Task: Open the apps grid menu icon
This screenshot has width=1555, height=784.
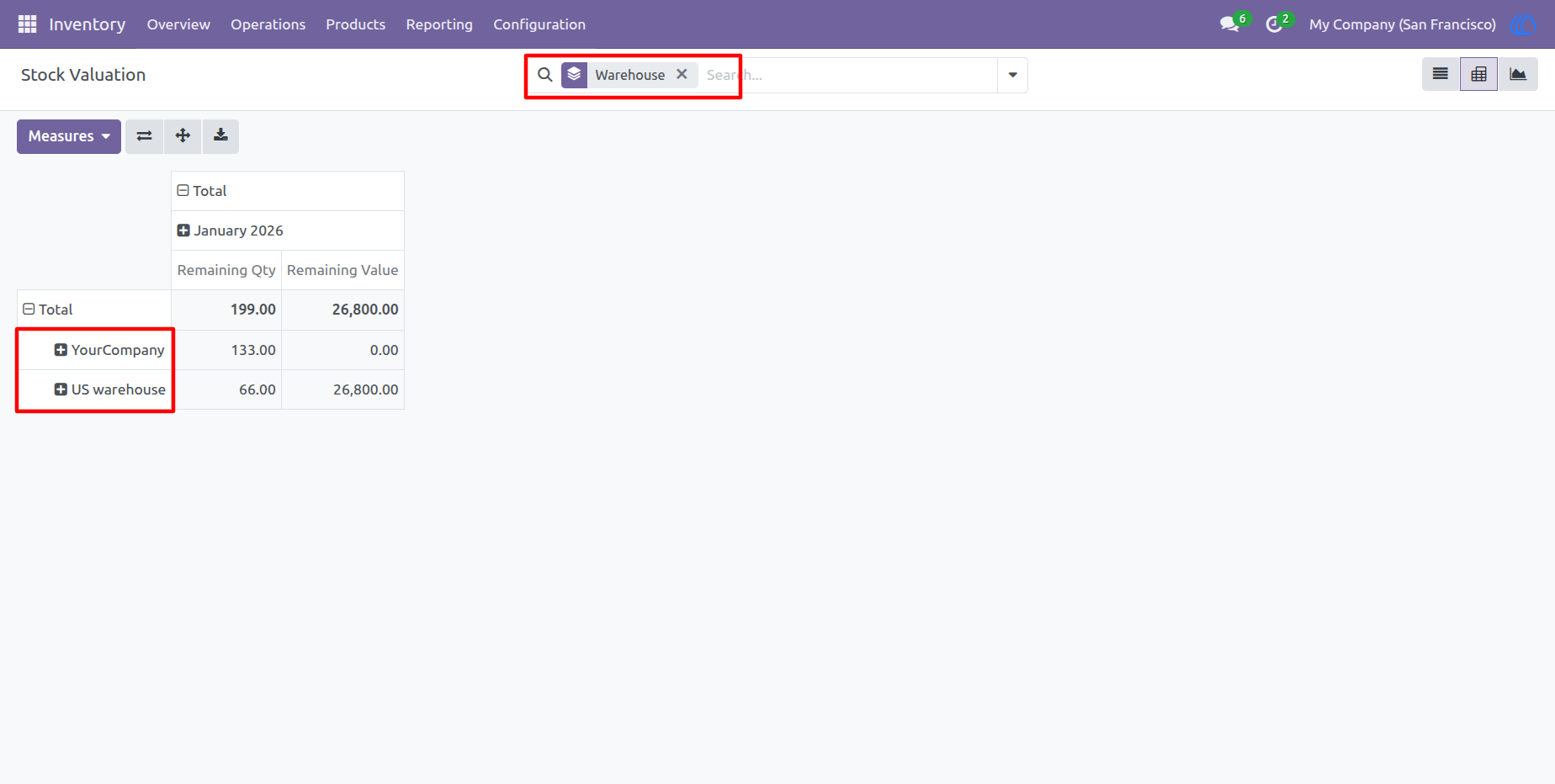Action: click(27, 24)
